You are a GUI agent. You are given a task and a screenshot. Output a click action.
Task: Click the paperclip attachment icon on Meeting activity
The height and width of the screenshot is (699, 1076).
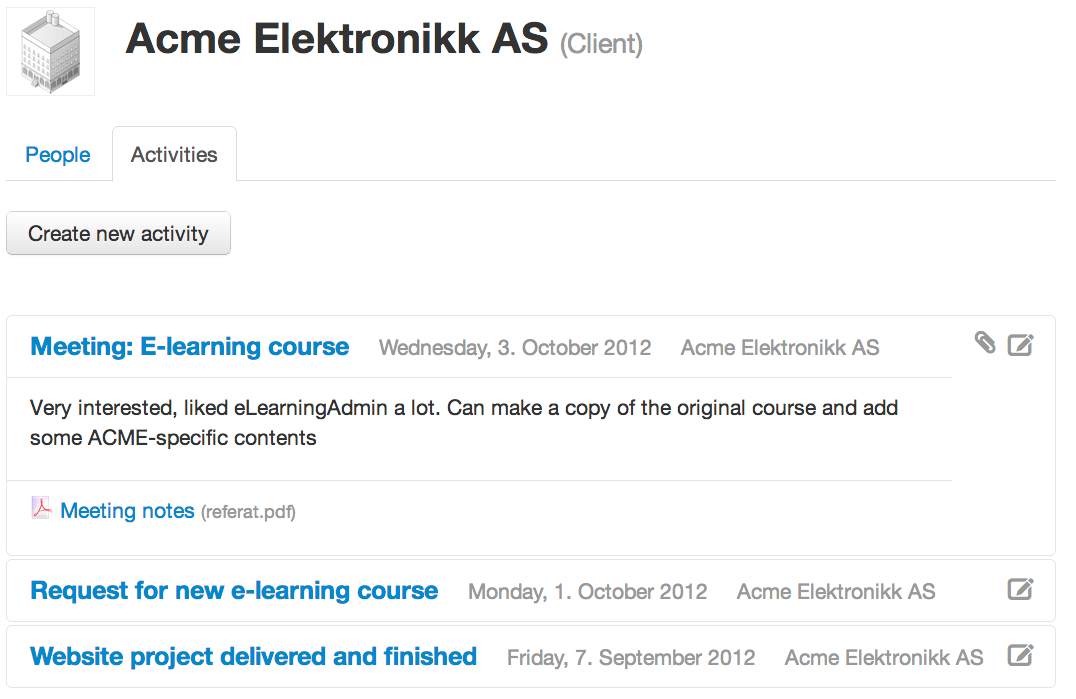985,342
